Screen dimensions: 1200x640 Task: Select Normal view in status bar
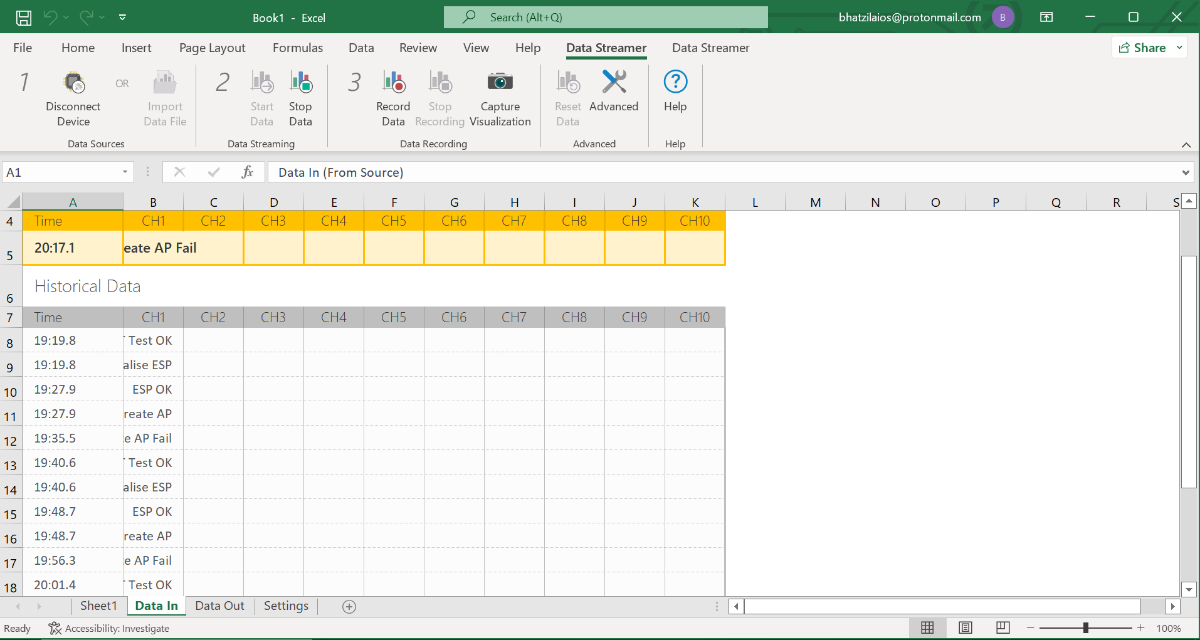coord(927,628)
